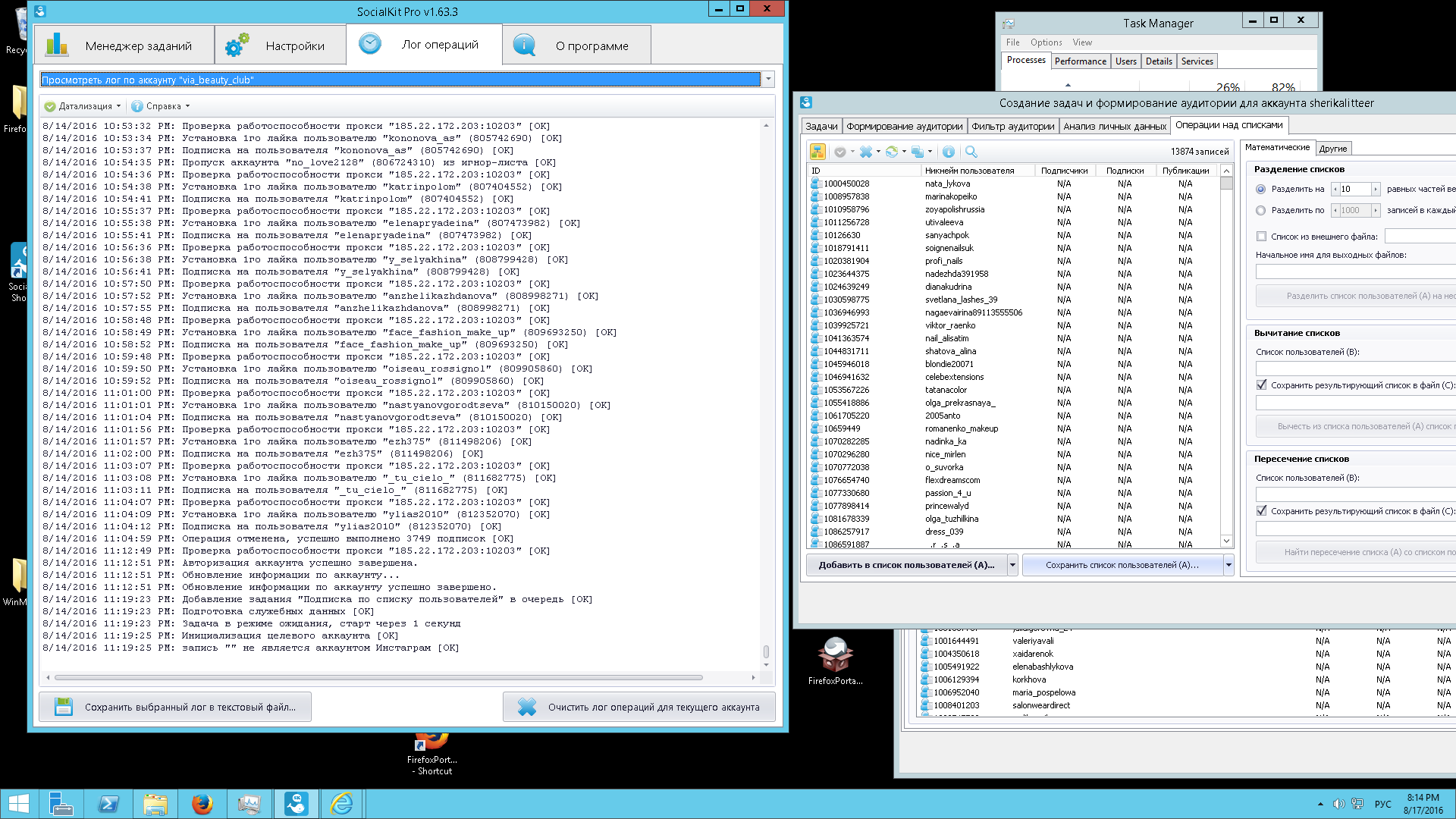Open the account log selection dropdown
Image resolution: width=1456 pixels, height=819 pixels.
(768, 80)
